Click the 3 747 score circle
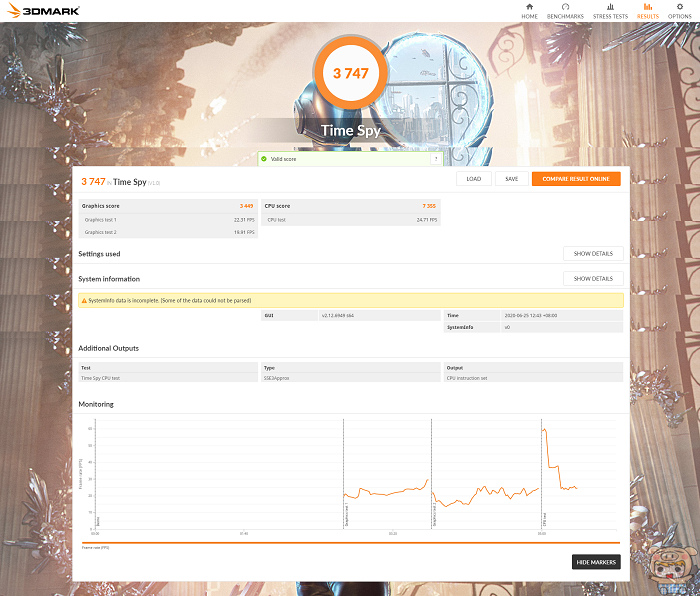This screenshot has width=700, height=596. [351, 73]
